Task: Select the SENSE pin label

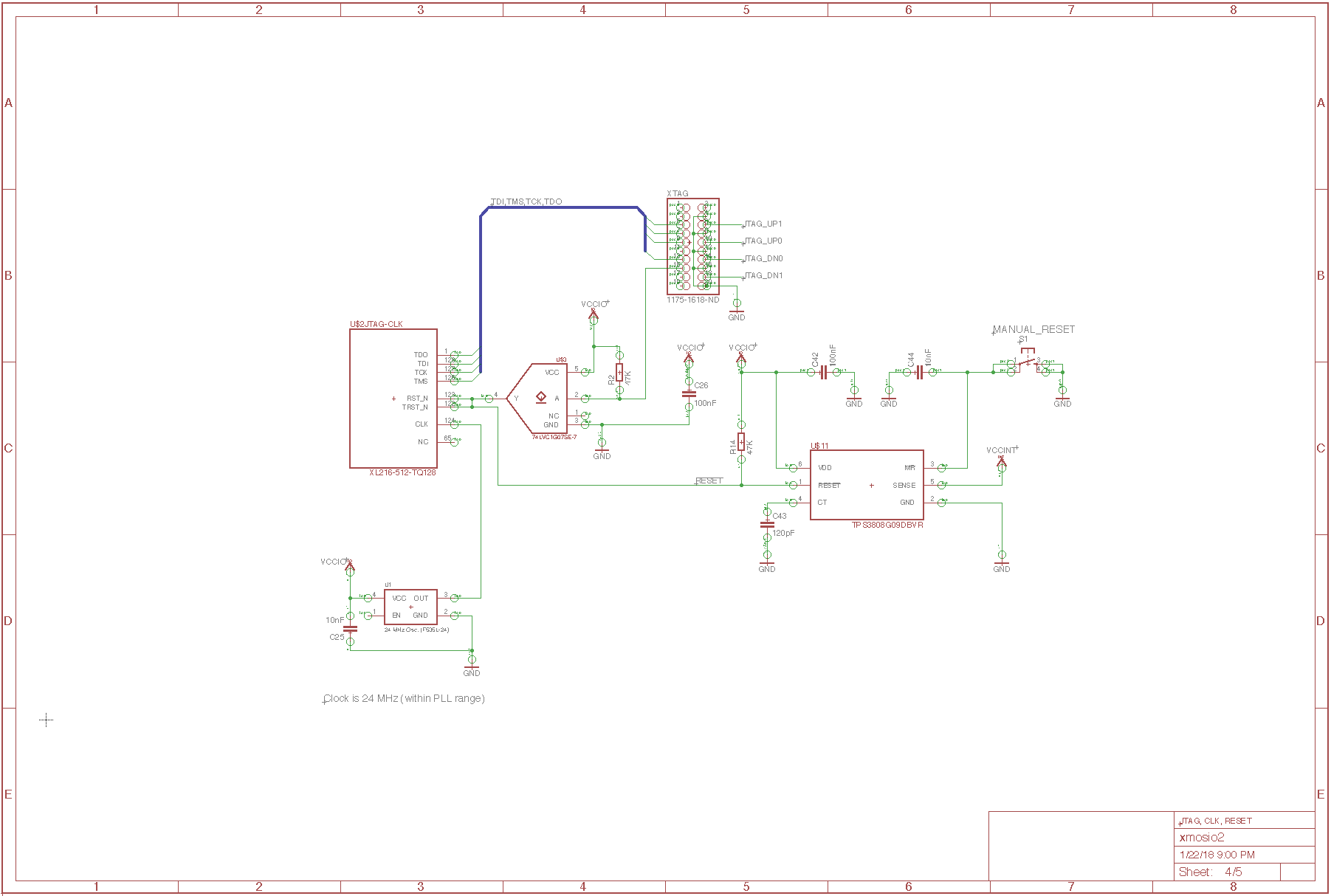Action: point(904,486)
